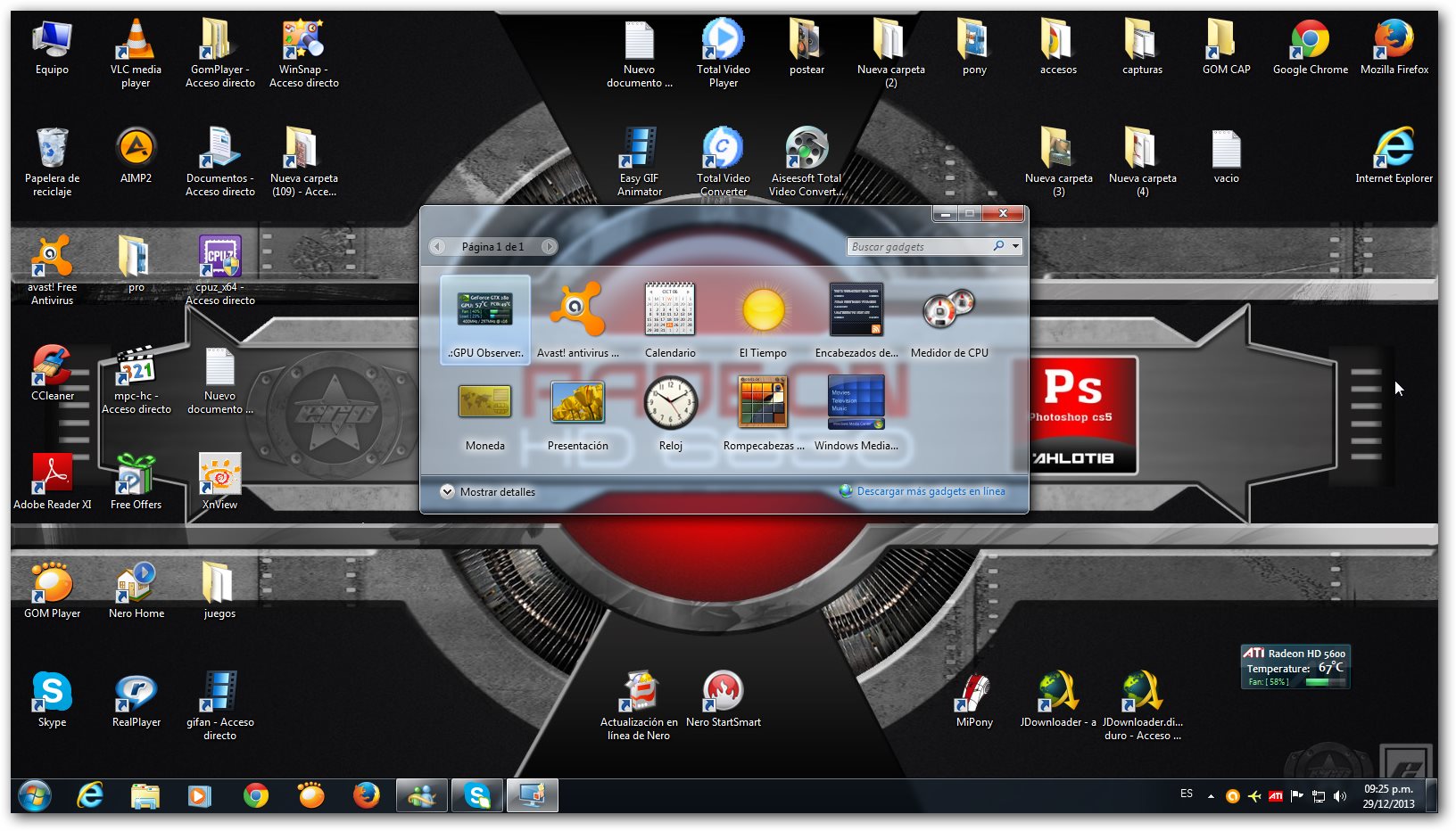Select the GOM Player desktop icon

[52, 591]
